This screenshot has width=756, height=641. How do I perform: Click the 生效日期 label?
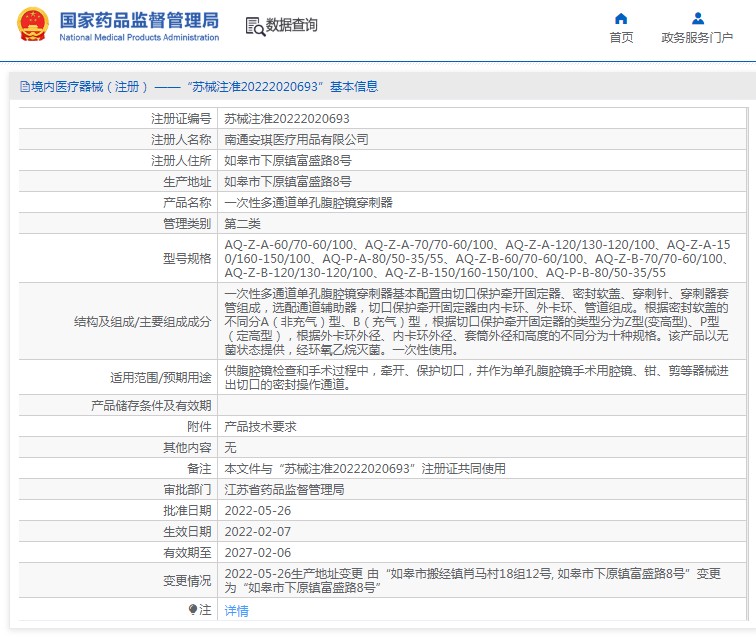click(187, 532)
